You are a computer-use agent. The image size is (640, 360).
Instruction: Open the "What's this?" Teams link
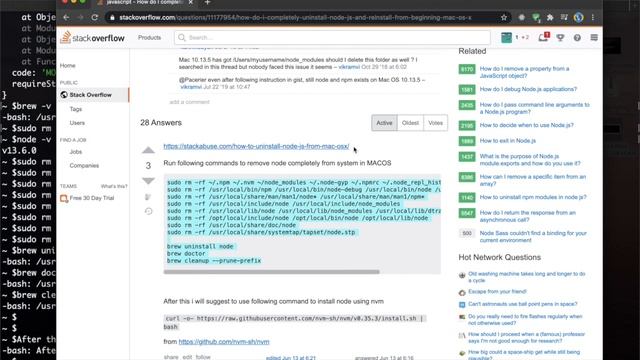click(x=114, y=186)
